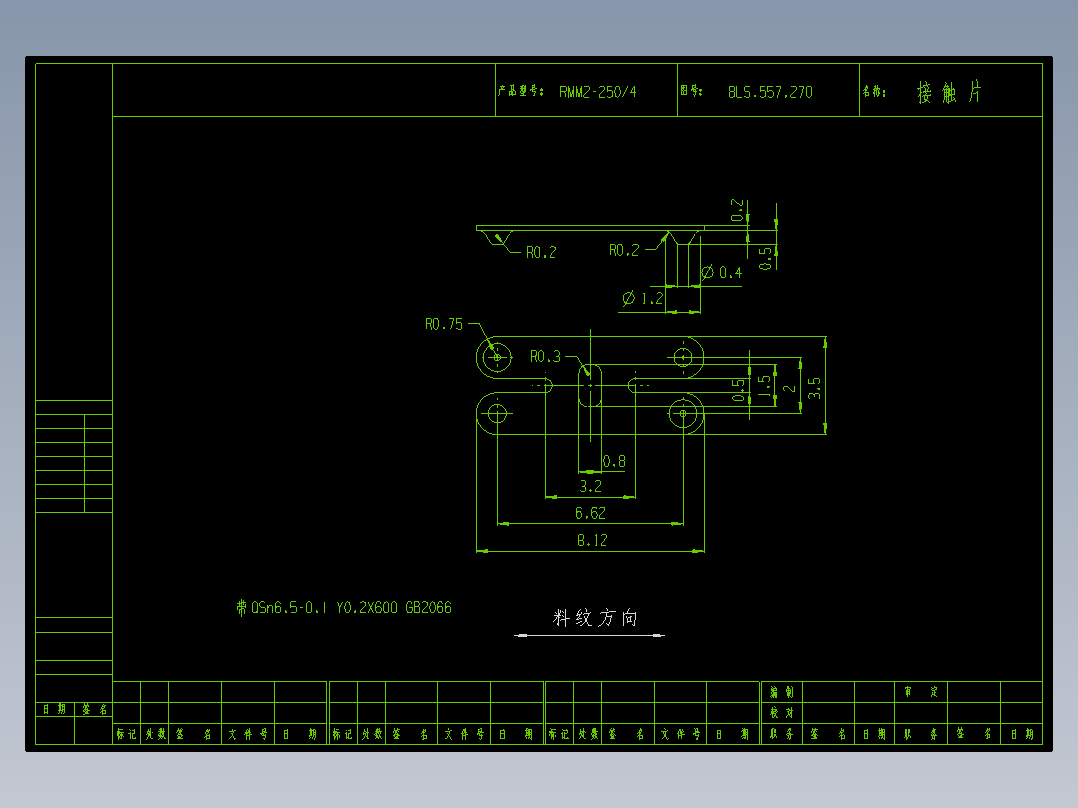
Task: Select the 'Ø 1.2' diameter dimension
Action: tap(643, 298)
